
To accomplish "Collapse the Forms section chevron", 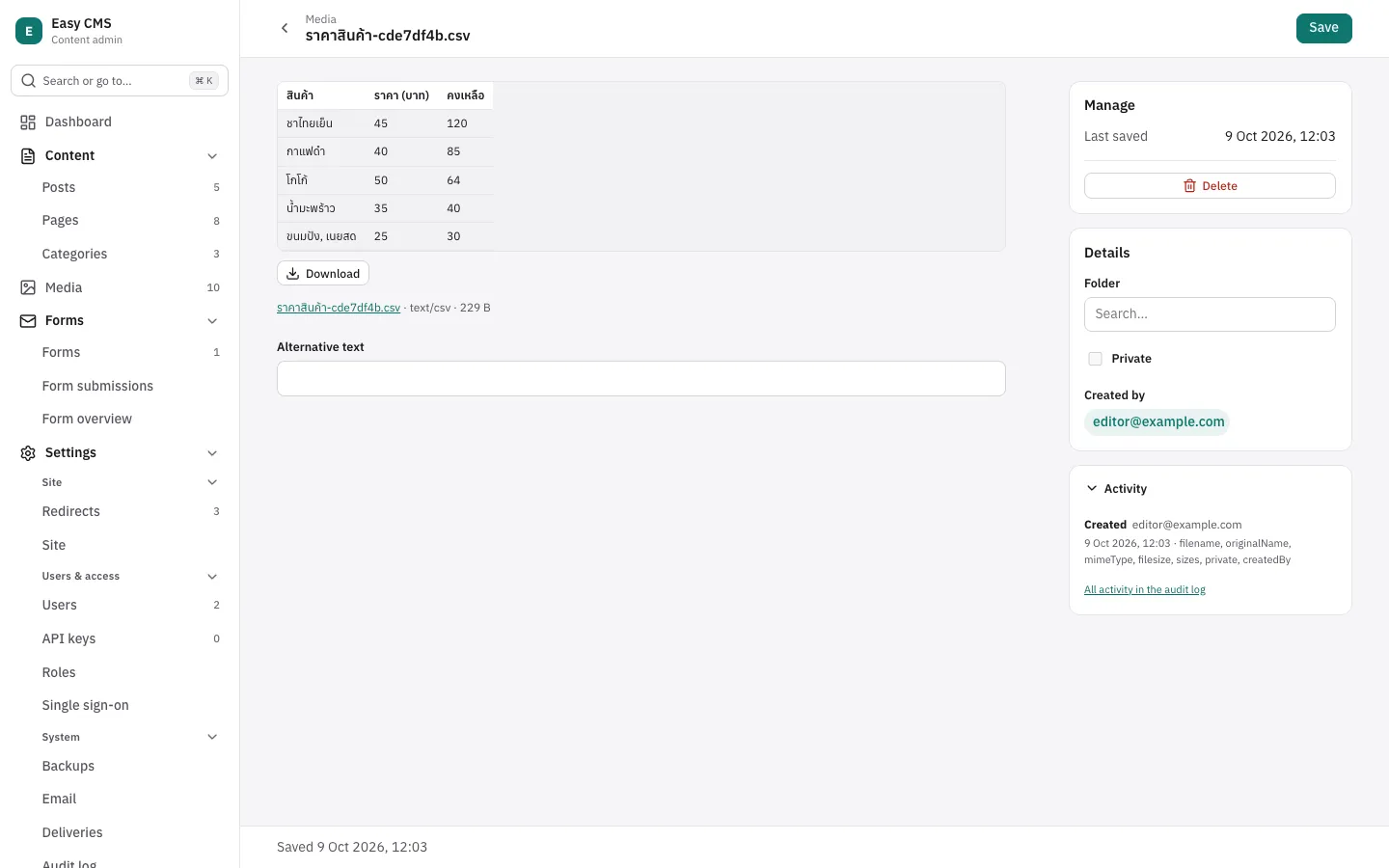I will coord(212,321).
